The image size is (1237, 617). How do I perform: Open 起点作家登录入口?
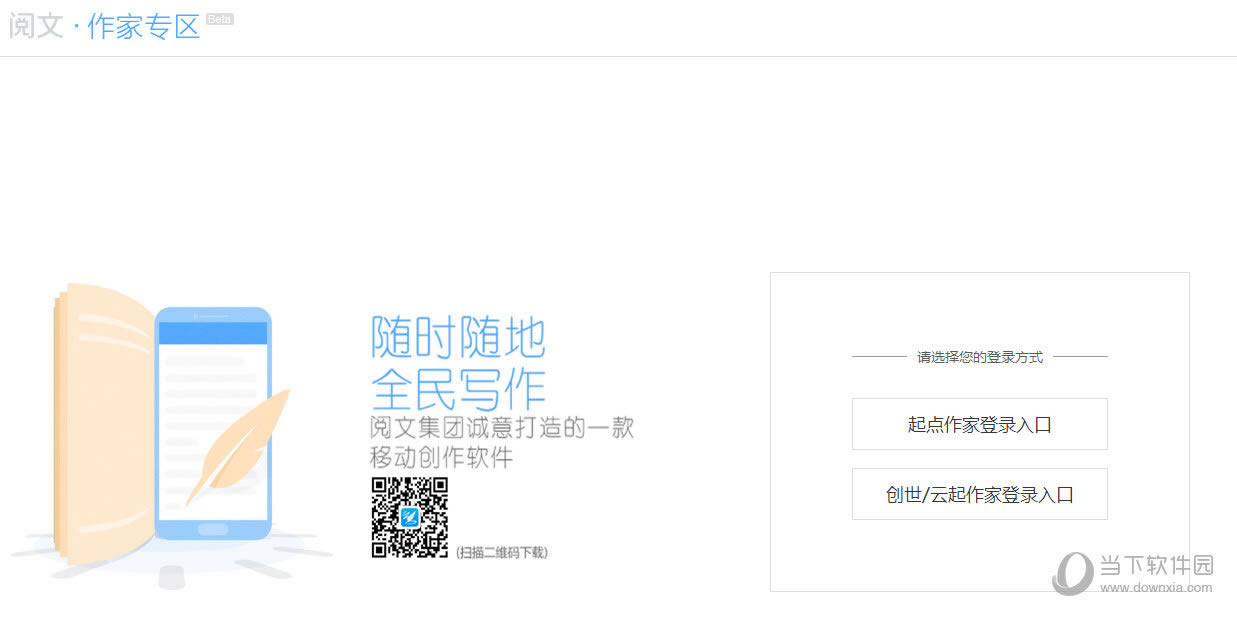coord(979,424)
